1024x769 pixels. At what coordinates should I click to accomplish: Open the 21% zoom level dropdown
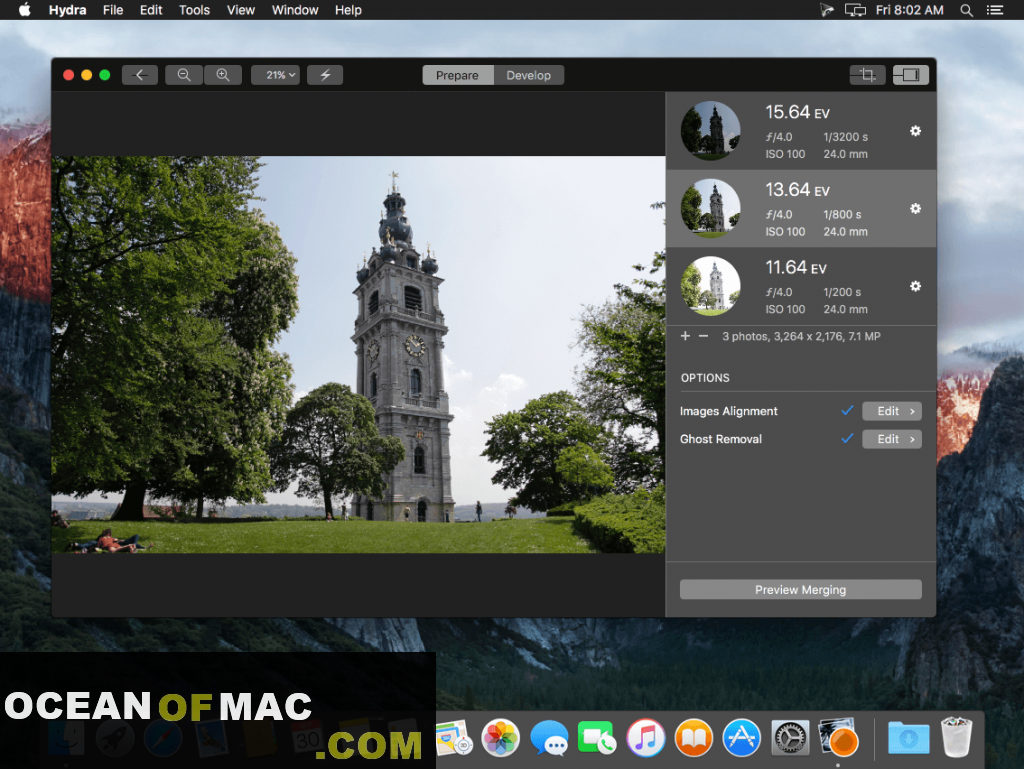pos(276,75)
